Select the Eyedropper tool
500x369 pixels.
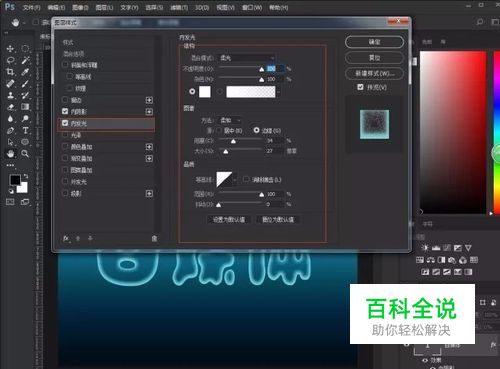point(25,72)
